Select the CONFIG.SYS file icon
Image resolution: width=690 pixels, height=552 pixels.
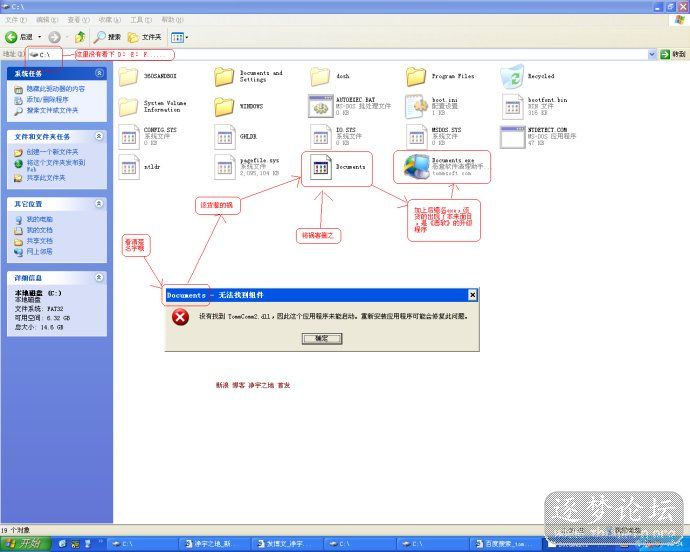click(128, 136)
